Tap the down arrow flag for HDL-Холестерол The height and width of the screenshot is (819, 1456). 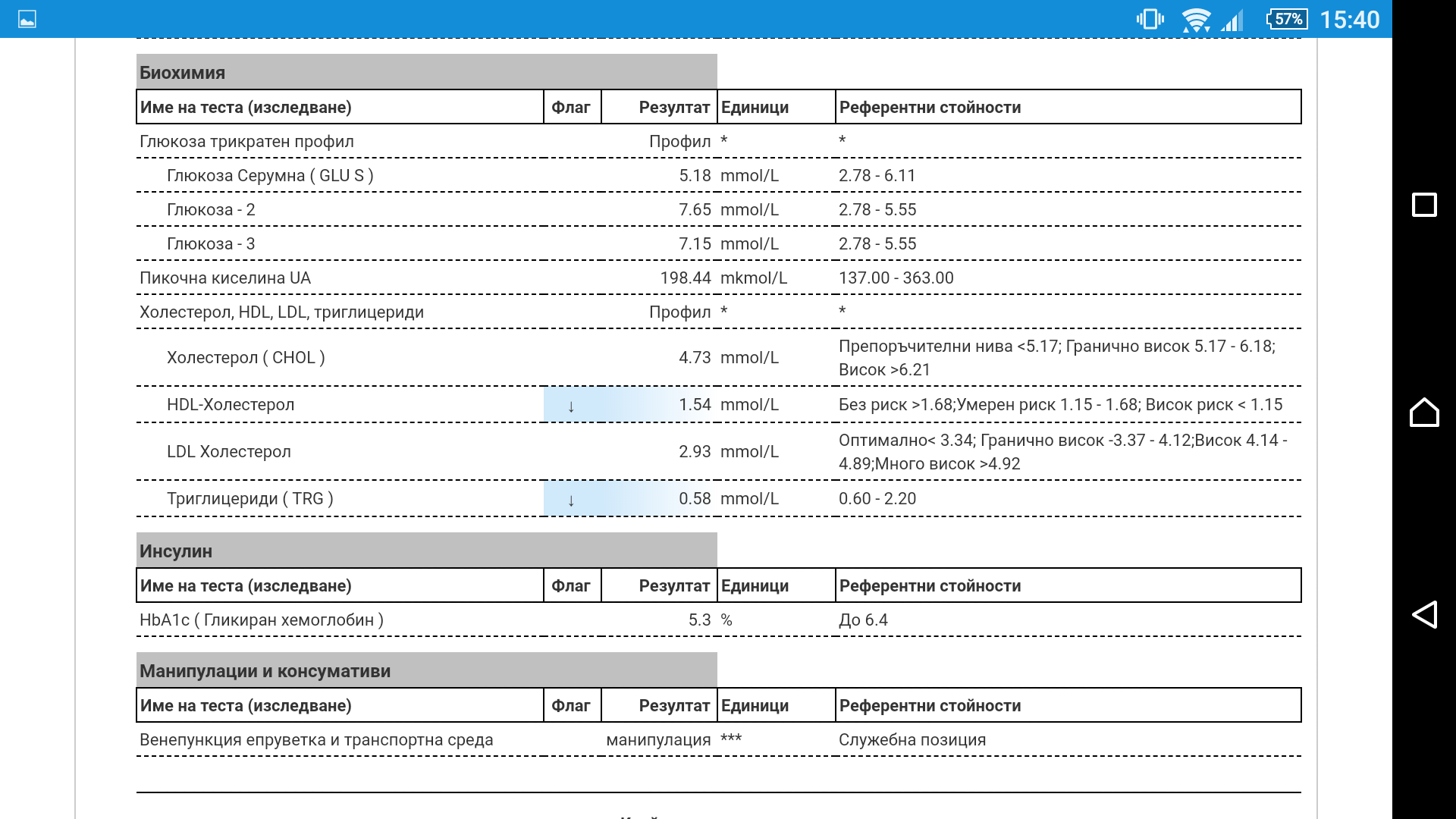click(571, 406)
